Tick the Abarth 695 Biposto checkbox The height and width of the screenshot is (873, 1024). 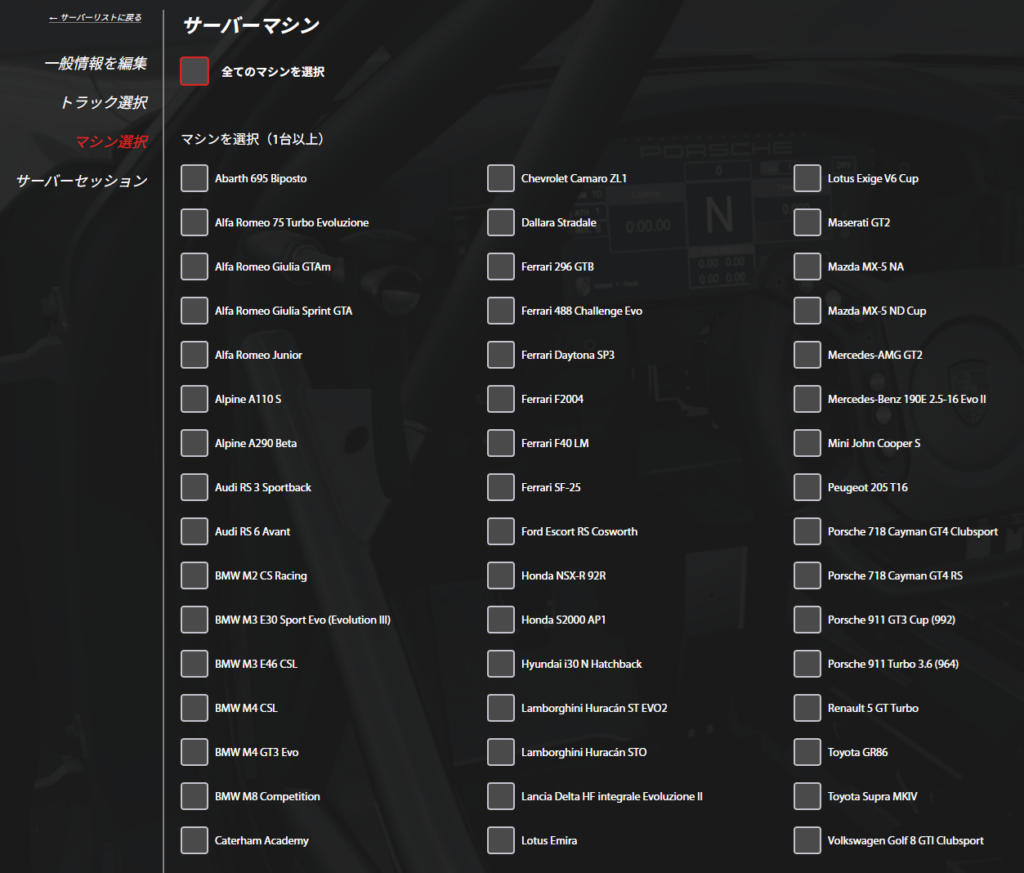tap(194, 178)
